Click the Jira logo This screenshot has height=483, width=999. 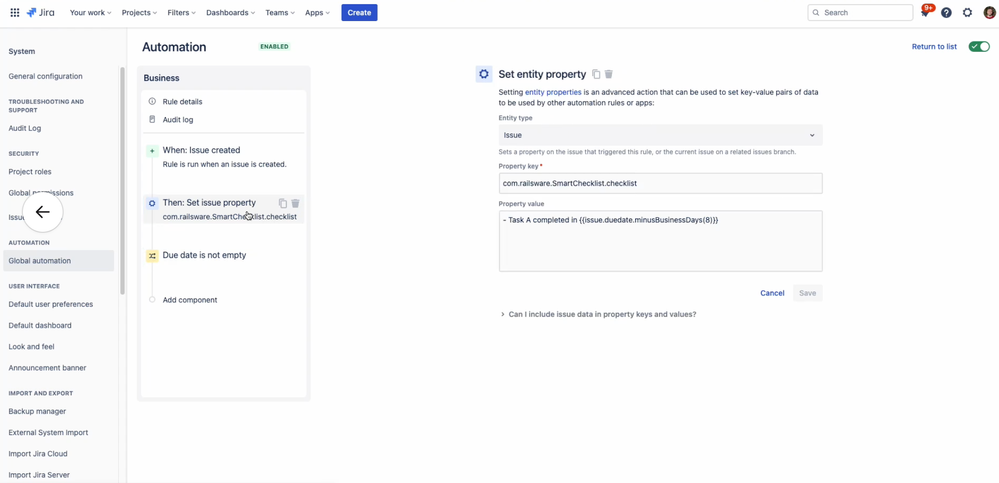coord(40,12)
